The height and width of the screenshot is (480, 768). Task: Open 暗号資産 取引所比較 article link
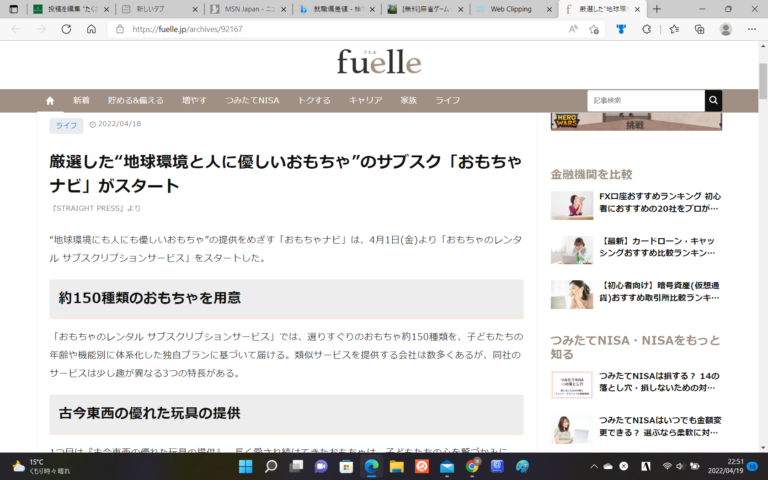pos(660,291)
